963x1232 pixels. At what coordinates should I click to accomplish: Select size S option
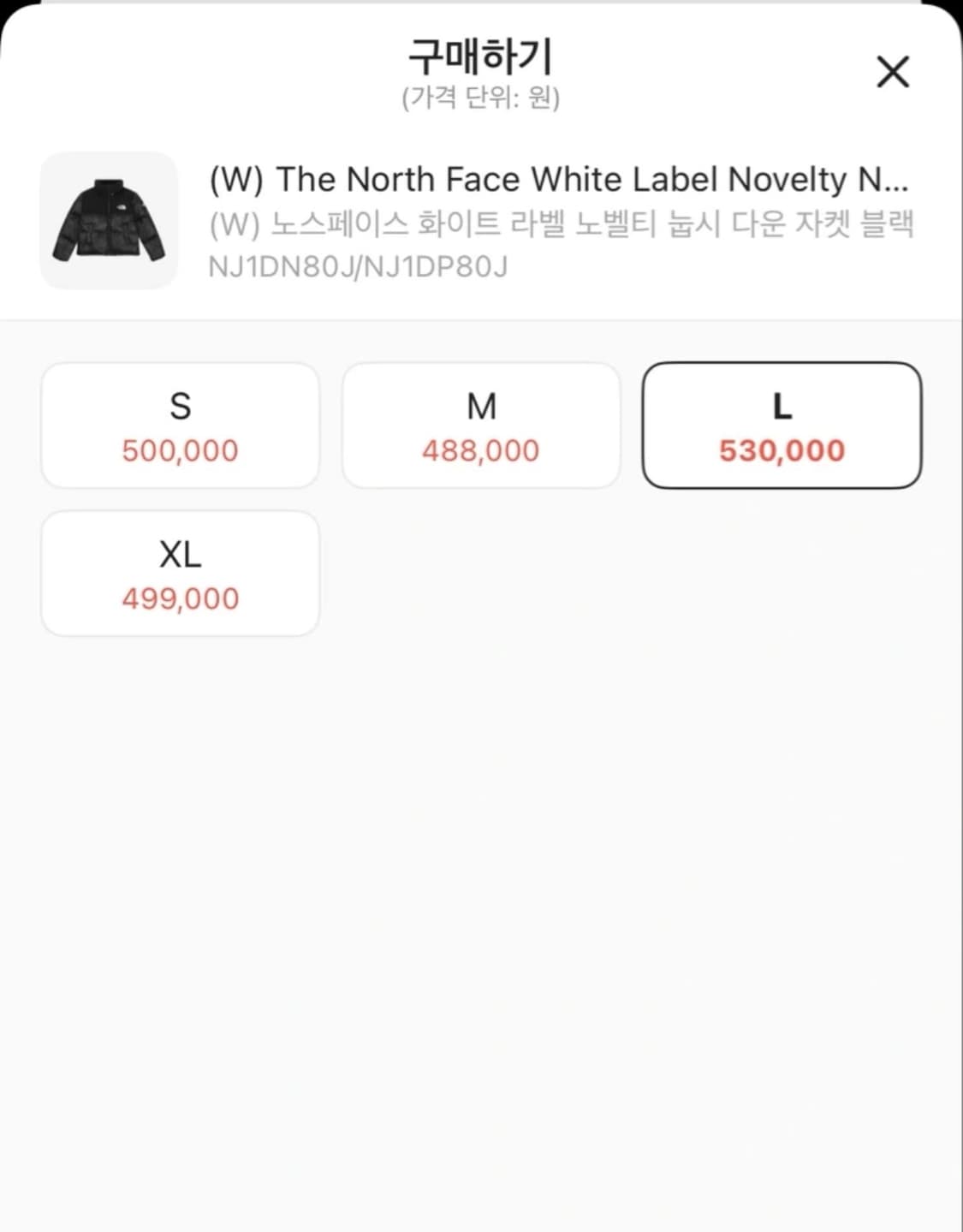coord(180,426)
